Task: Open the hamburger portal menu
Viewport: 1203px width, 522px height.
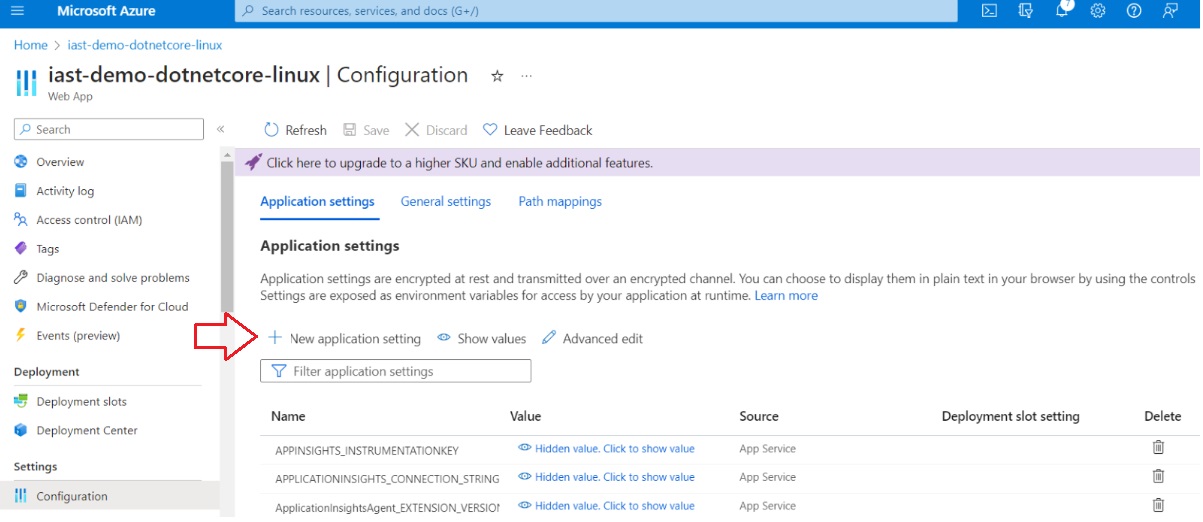Action: [17, 11]
